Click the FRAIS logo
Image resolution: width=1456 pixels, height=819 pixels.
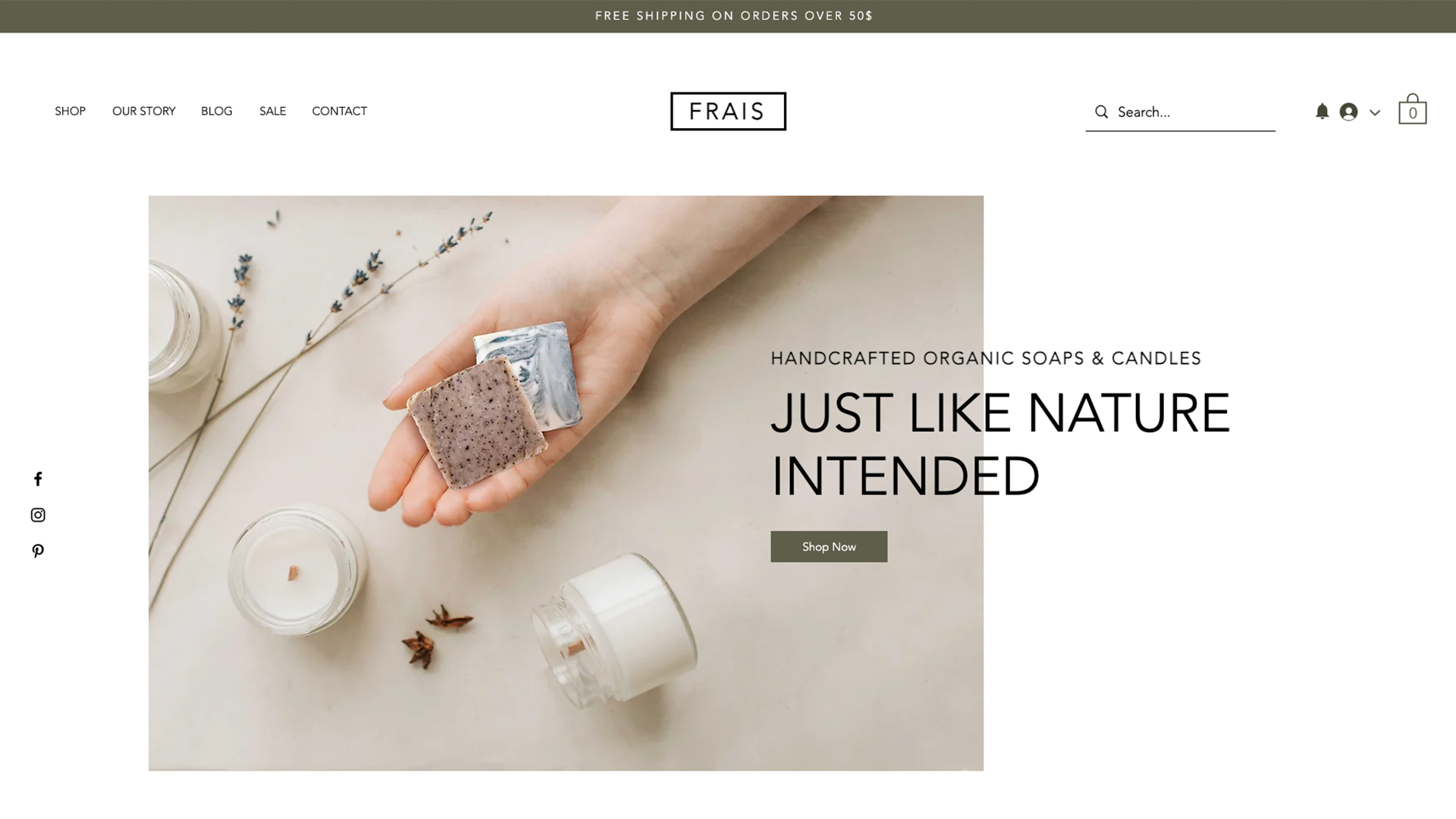(728, 111)
